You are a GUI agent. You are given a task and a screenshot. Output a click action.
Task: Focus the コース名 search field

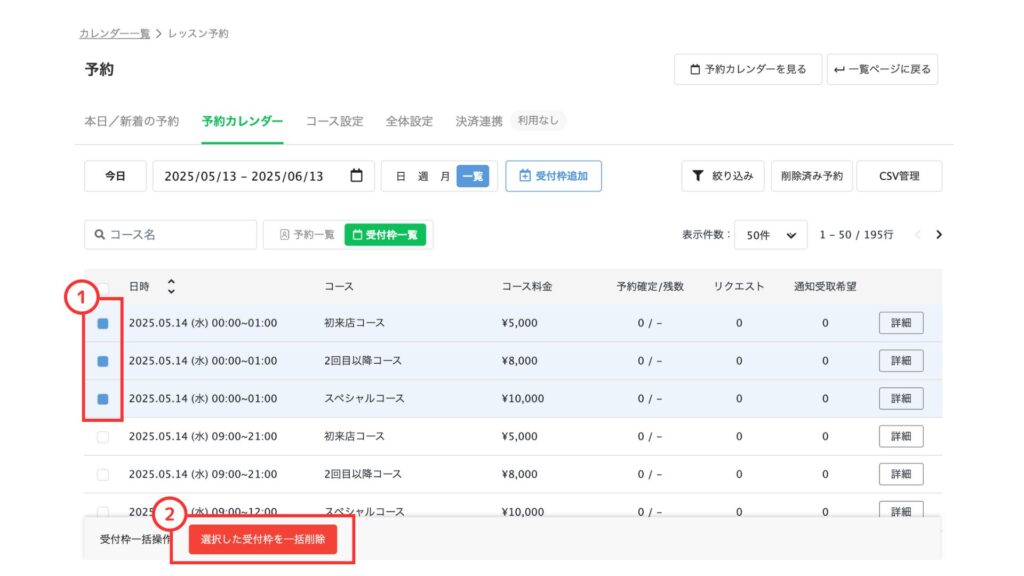170,234
